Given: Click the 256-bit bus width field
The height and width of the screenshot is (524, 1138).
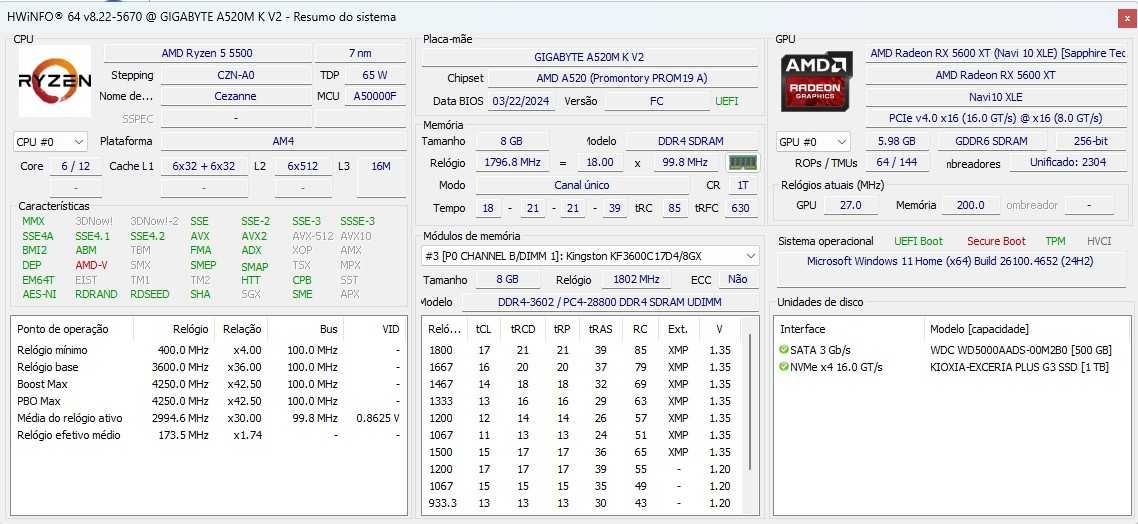Looking at the screenshot, I should point(1091,142).
